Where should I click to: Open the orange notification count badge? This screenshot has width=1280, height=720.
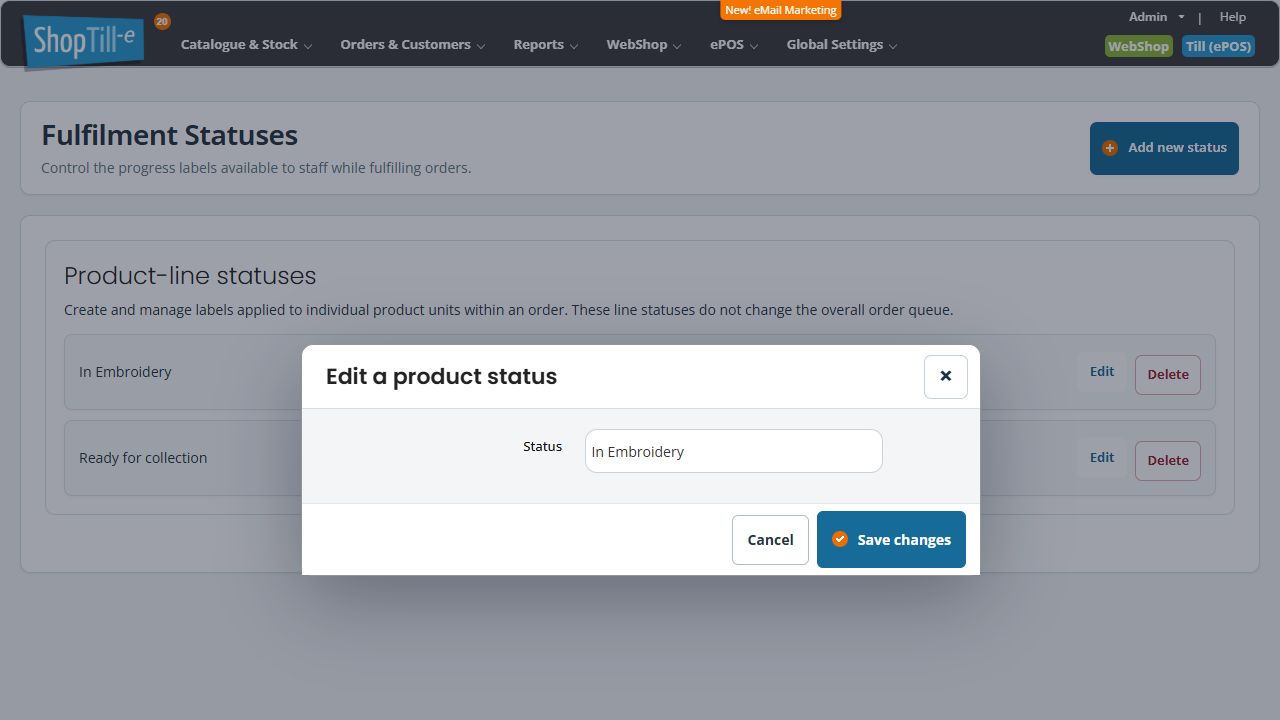[162, 21]
